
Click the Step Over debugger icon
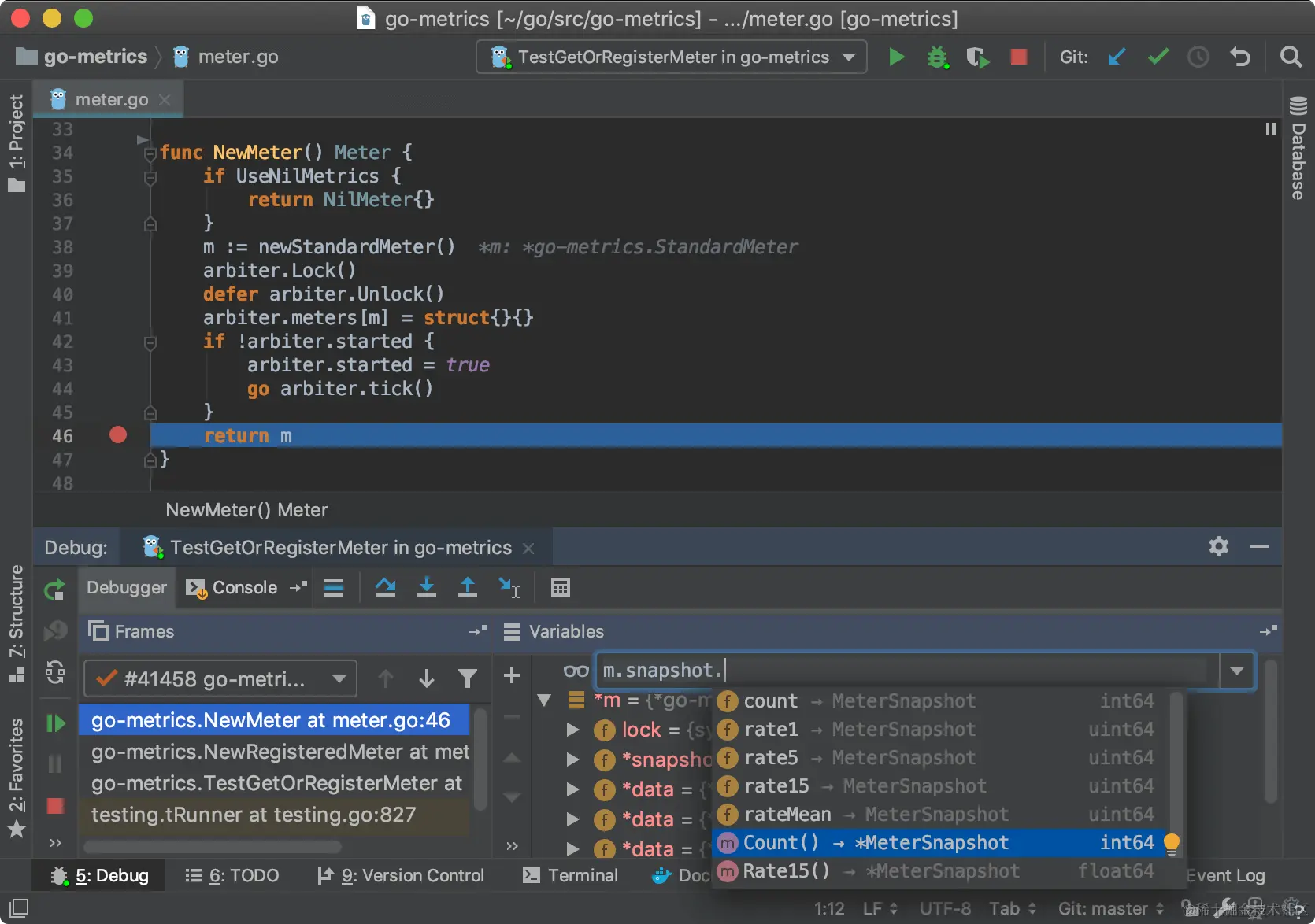(x=385, y=587)
